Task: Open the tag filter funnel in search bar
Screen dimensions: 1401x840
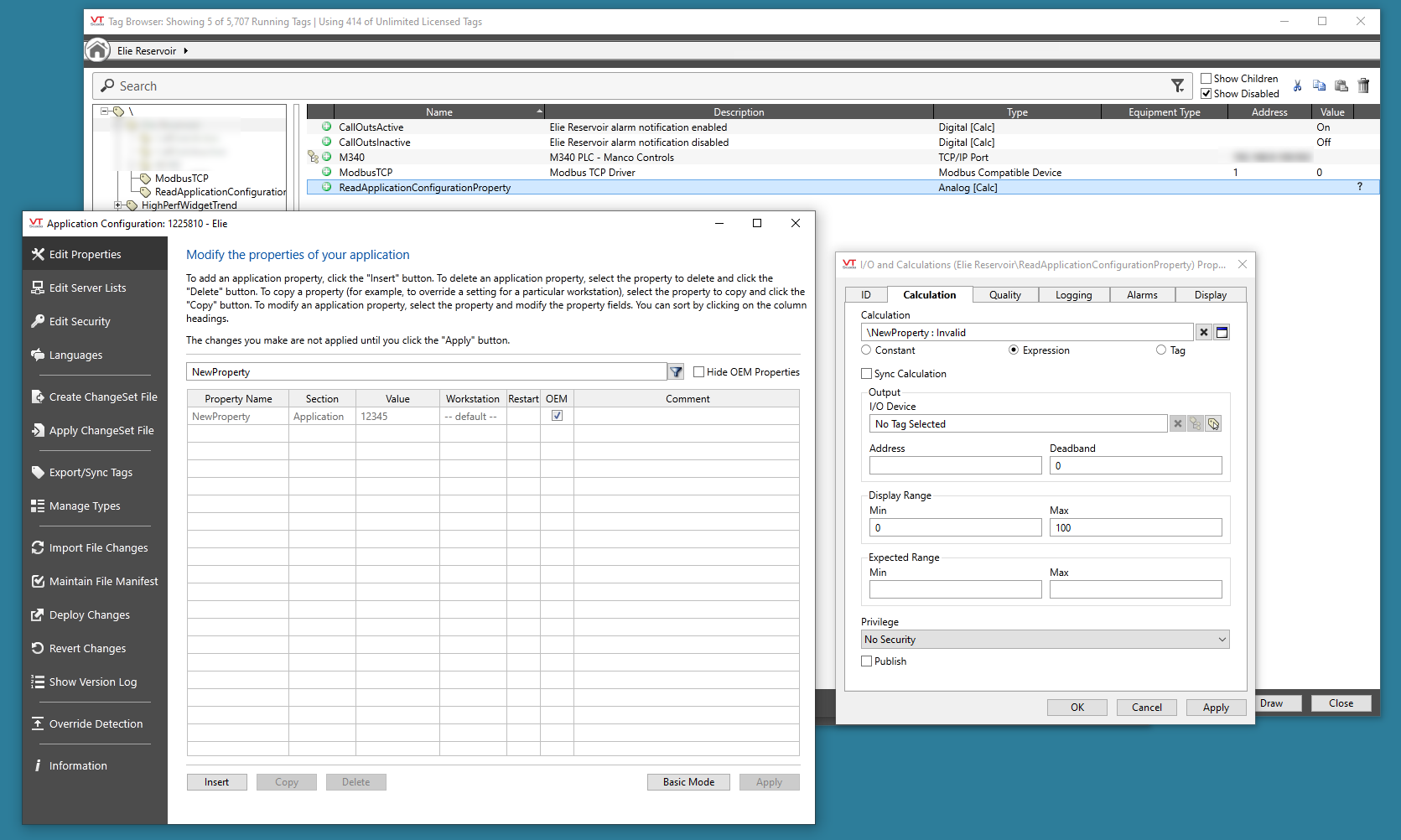Action: pyautogui.click(x=1177, y=86)
